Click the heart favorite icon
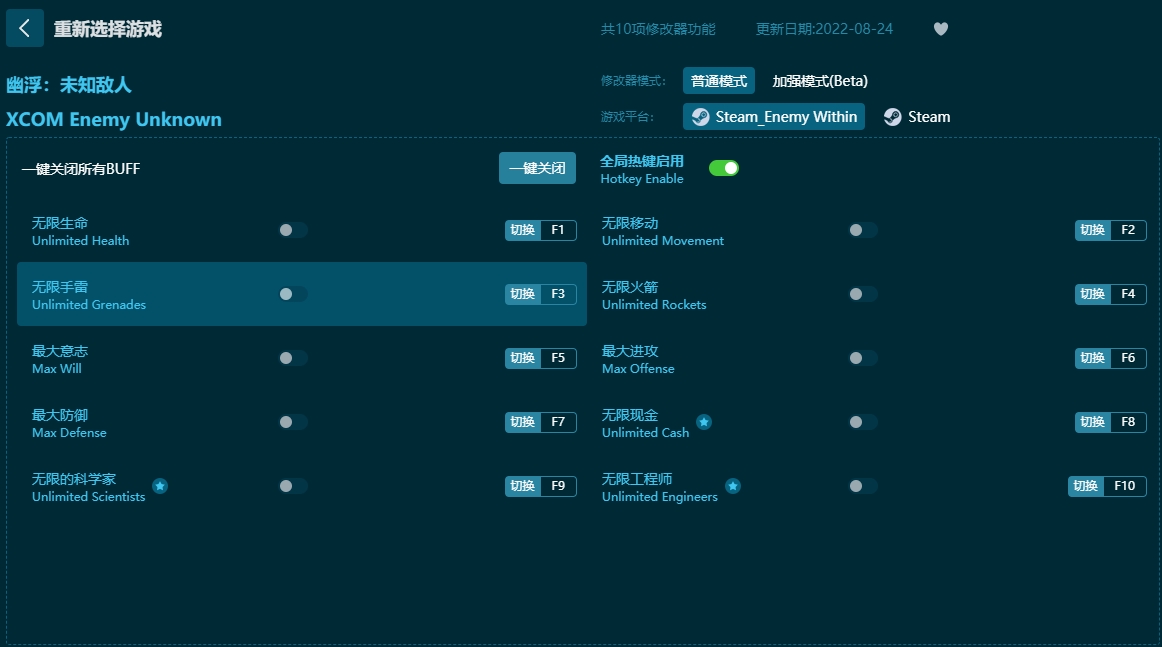The image size is (1162, 647). point(940,29)
